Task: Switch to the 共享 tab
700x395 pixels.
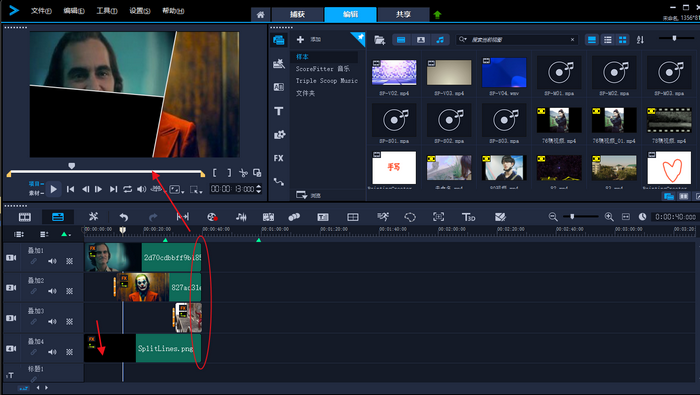Action: (403, 14)
